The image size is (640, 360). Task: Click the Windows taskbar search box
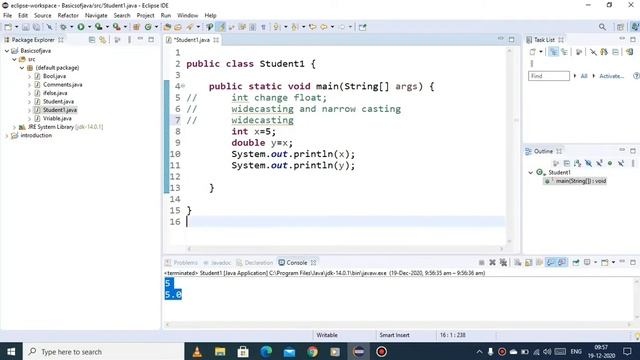tap(104, 351)
